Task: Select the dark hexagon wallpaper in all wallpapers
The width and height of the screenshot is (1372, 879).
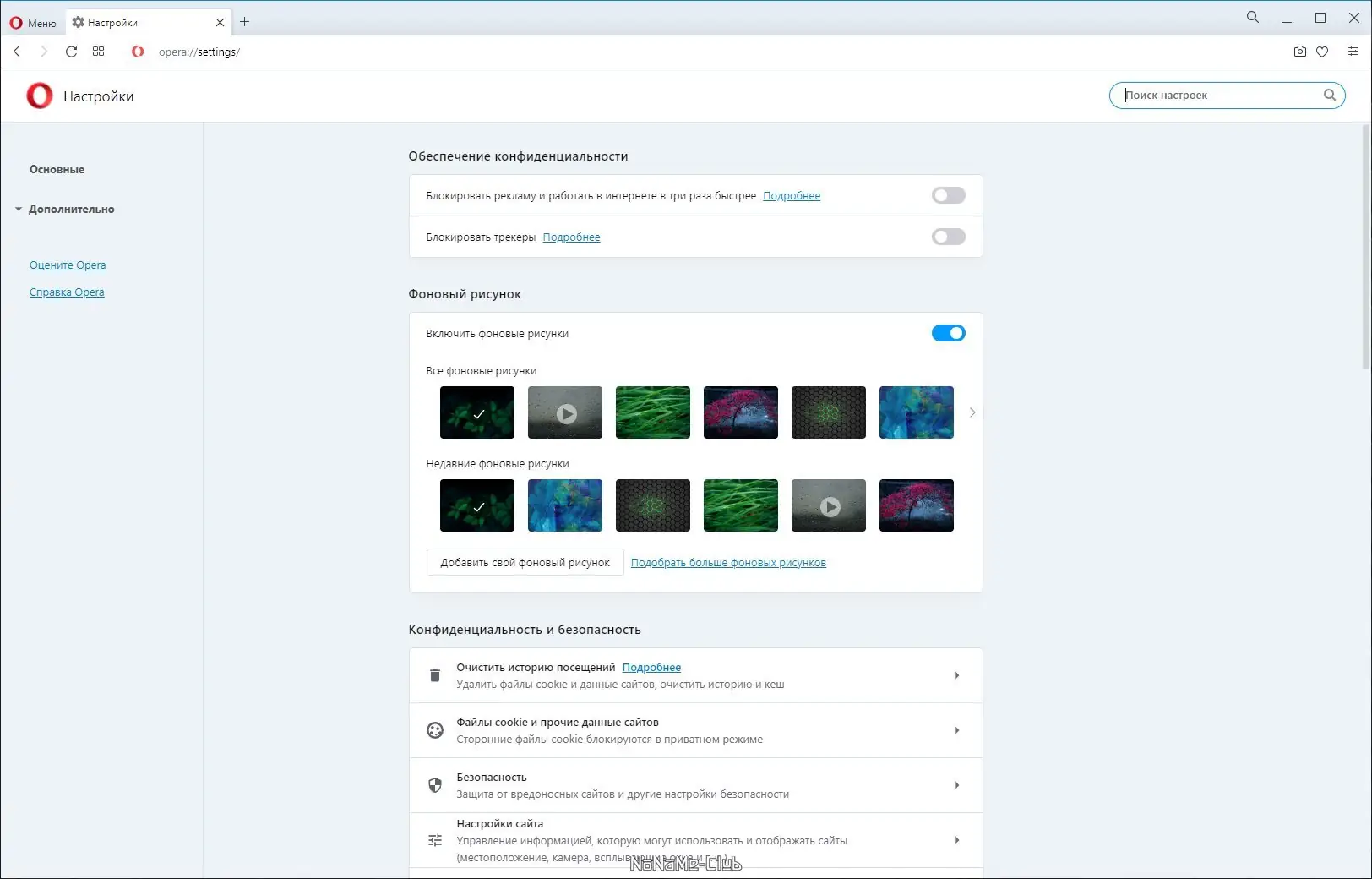Action: [829, 412]
